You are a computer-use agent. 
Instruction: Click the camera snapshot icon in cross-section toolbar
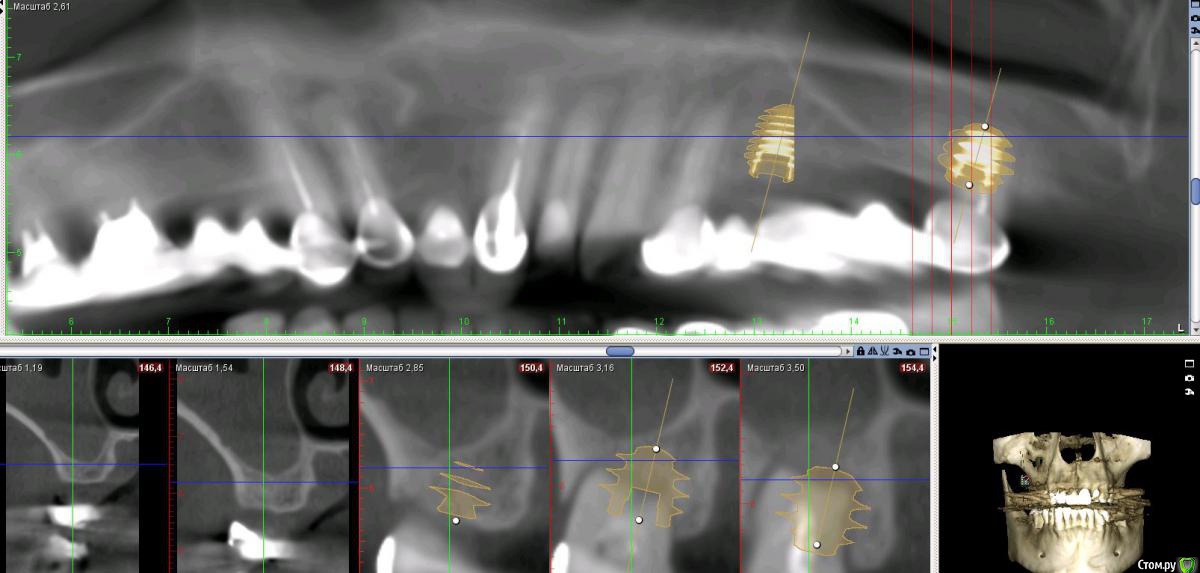point(909,352)
